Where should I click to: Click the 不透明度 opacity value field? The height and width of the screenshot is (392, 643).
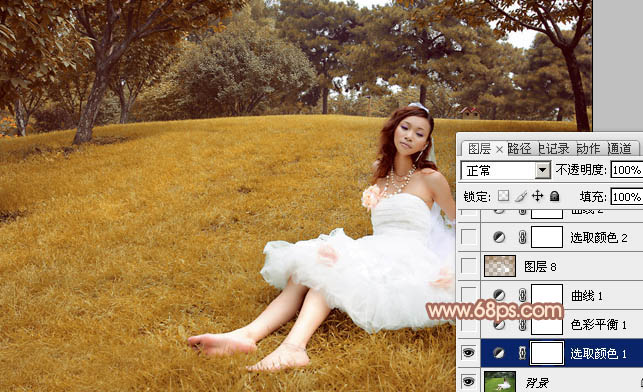(627, 170)
